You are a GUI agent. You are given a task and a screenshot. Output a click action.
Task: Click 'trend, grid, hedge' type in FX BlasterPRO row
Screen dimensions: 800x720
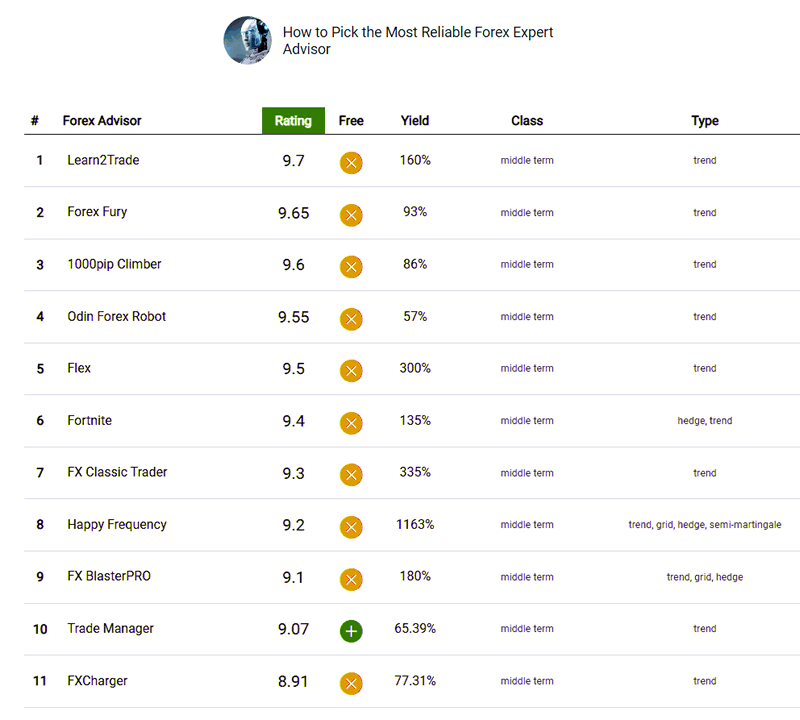coord(705,577)
